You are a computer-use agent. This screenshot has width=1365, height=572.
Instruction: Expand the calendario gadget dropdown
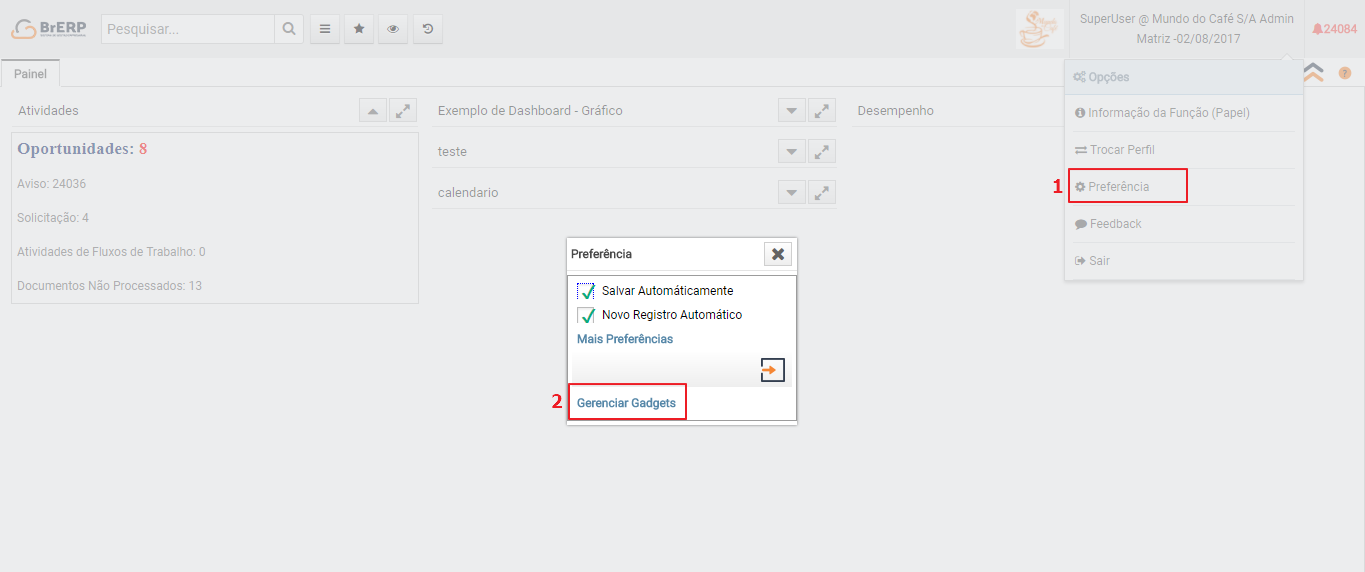coord(791,193)
